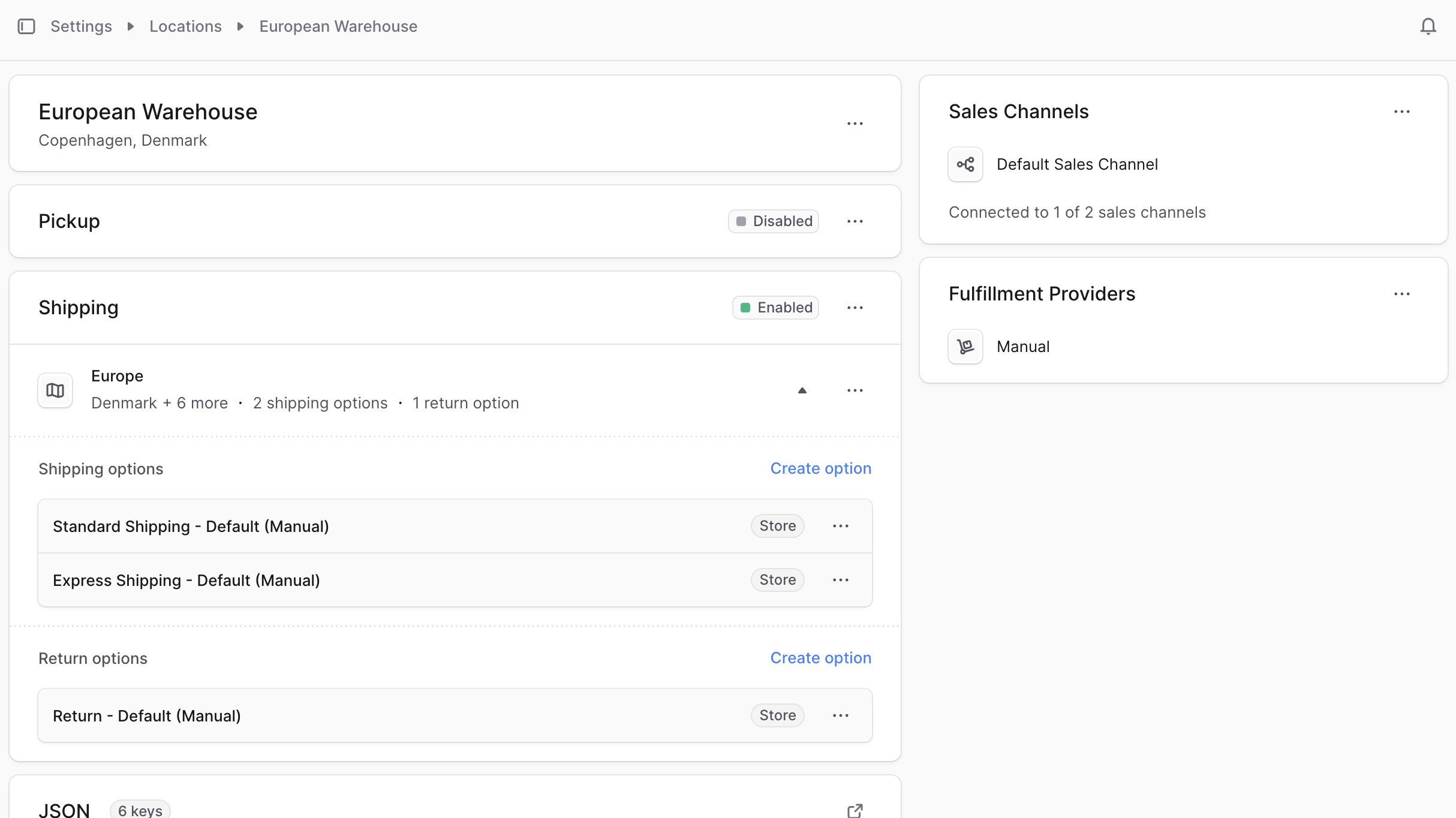Open European Warehouse header actions menu
1456x818 pixels.
coord(855,124)
